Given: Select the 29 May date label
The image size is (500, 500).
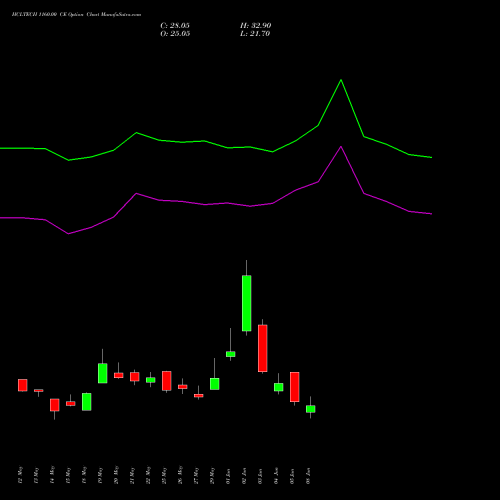Looking at the screenshot, I should point(212,475).
